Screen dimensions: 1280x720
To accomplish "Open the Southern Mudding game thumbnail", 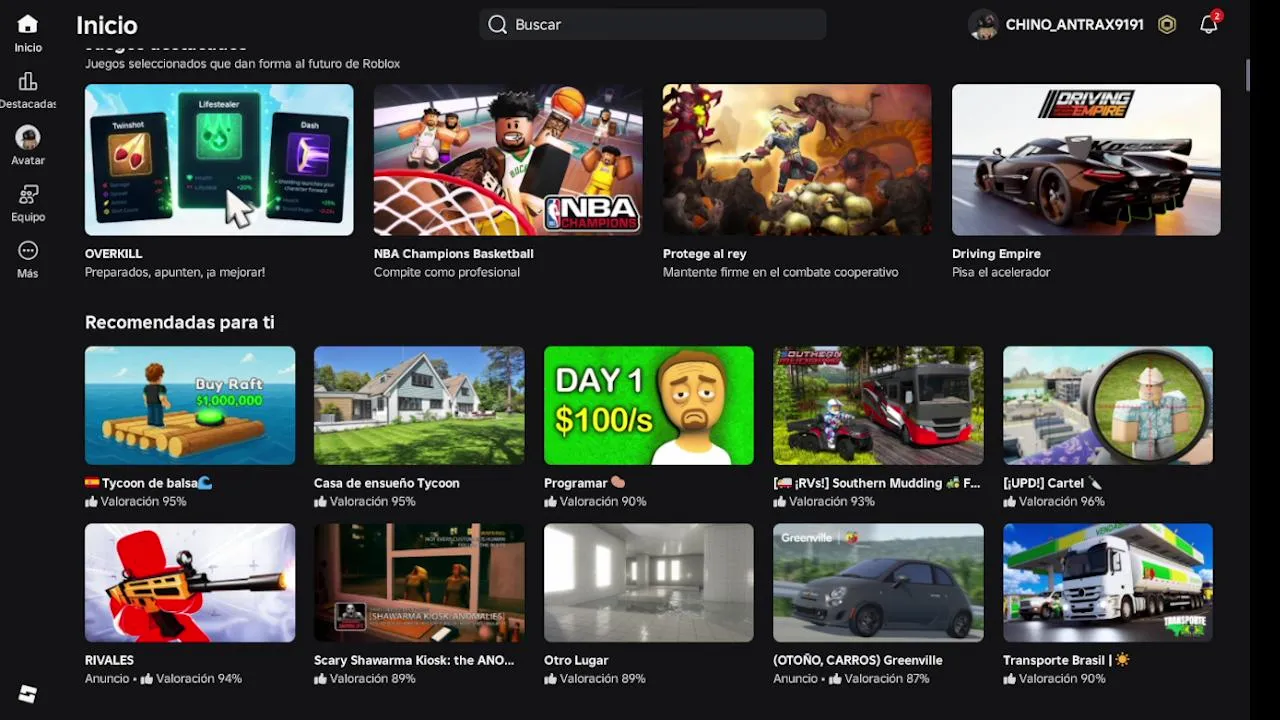I will tap(878, 405).
